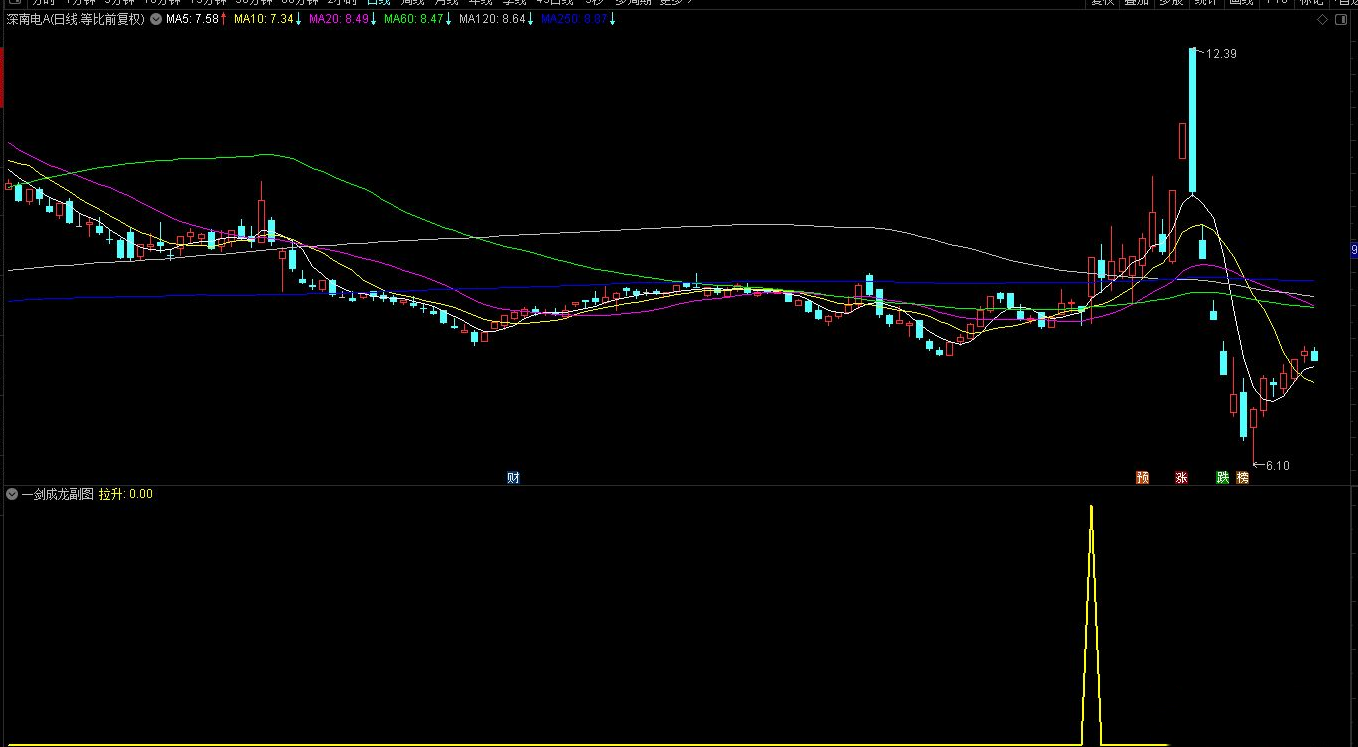Click the diamond icon at chart top-right
The width and height of the screenshot is (1358, 747).
[x=1322, y=19]
